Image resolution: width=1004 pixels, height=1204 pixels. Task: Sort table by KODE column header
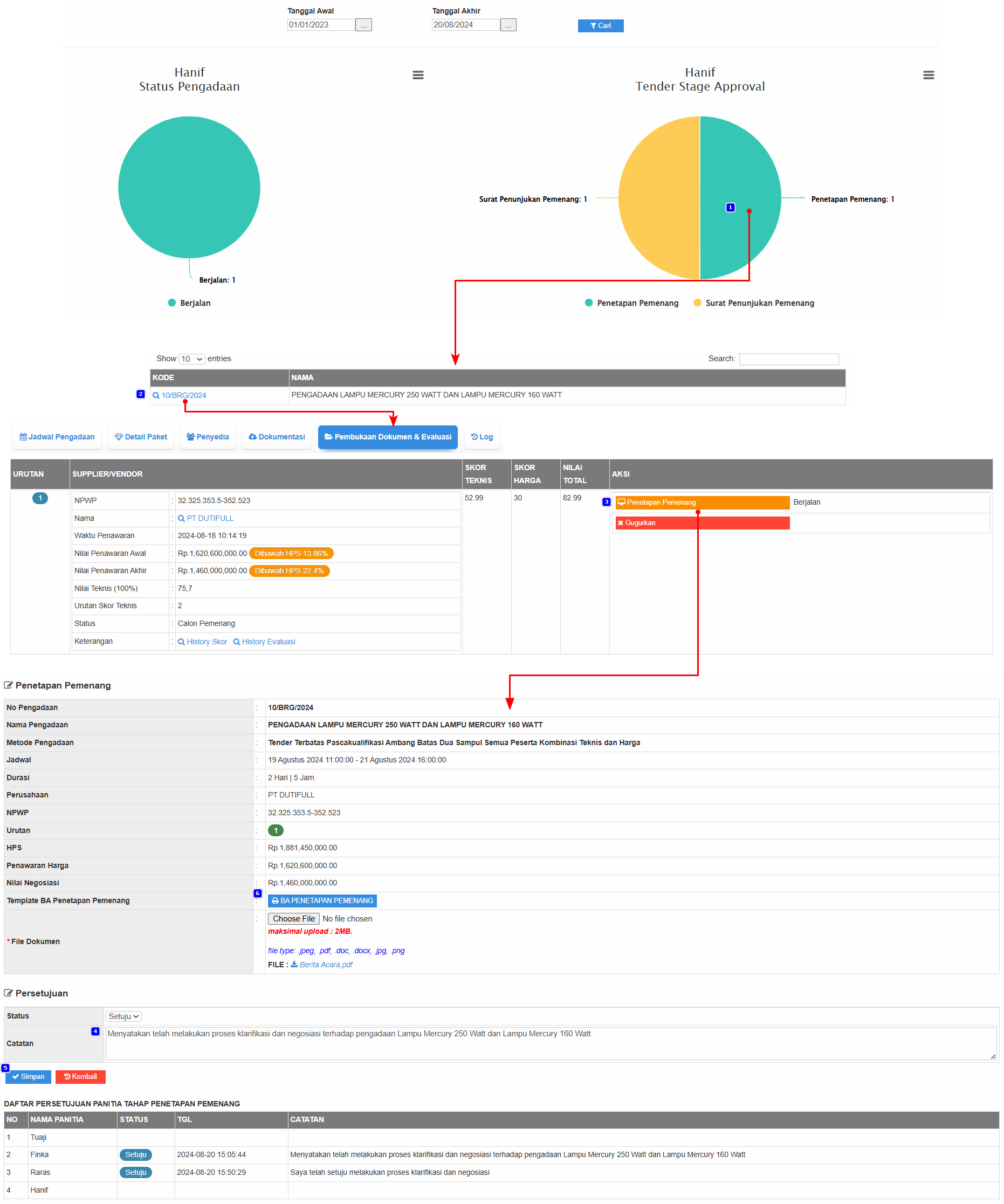pos(219,377)
